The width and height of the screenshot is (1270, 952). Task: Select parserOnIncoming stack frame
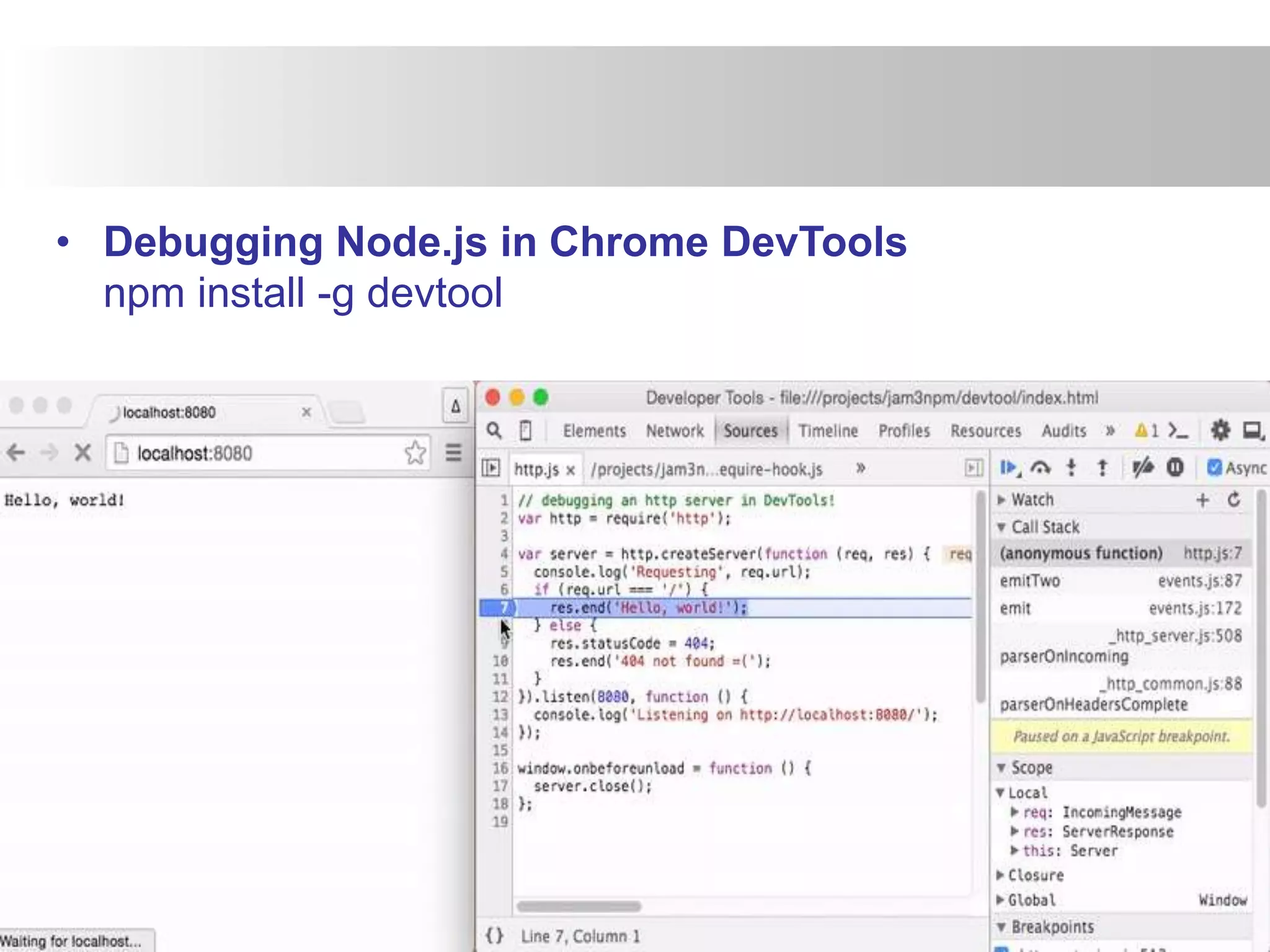pyautogui.click(x=1121, y=646)
